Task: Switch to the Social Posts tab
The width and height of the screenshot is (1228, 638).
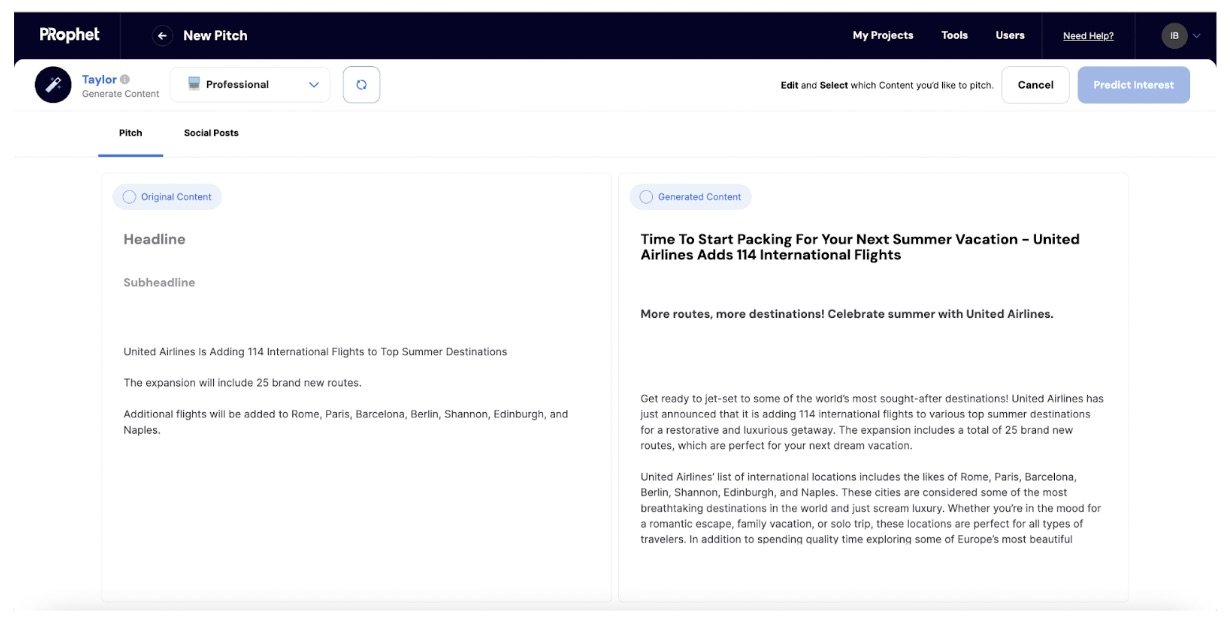Action: click(211, 133)
